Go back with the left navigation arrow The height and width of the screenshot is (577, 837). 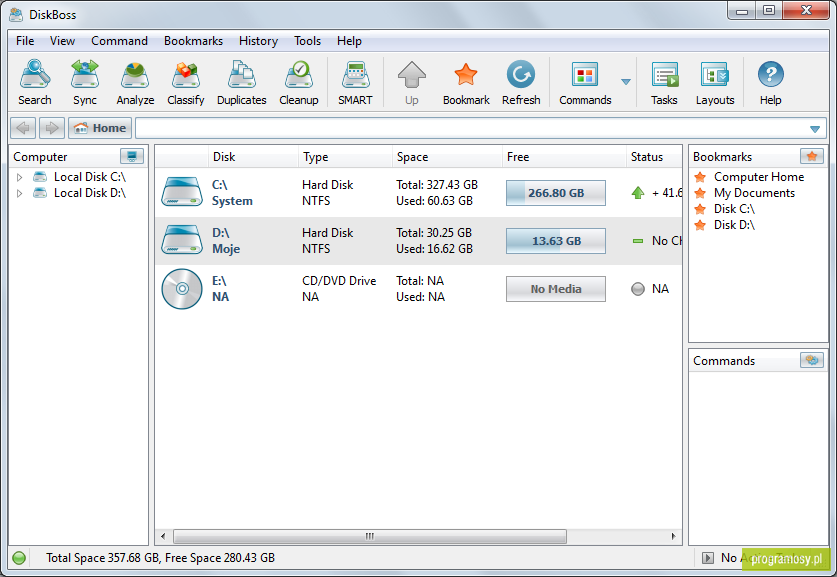(23, 128)
